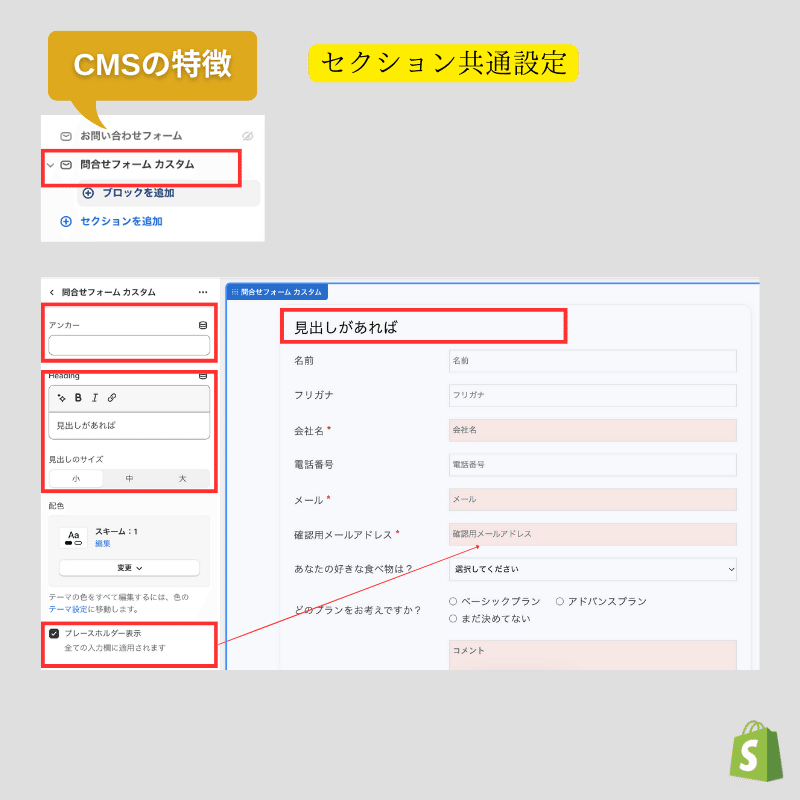Toggle visibility of お問い合わせフォーム section

pos(246,136)
